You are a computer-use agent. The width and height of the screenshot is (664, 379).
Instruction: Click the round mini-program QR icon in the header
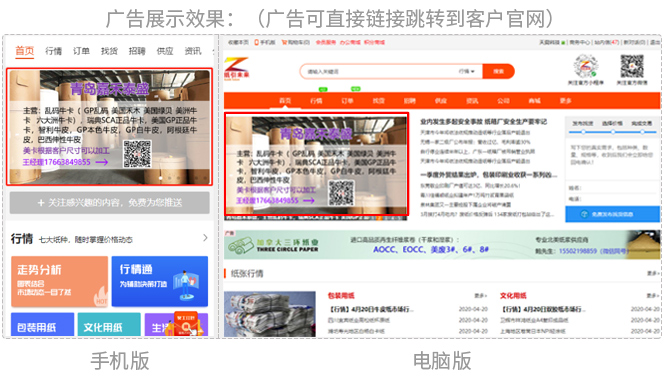click(586, 66)
